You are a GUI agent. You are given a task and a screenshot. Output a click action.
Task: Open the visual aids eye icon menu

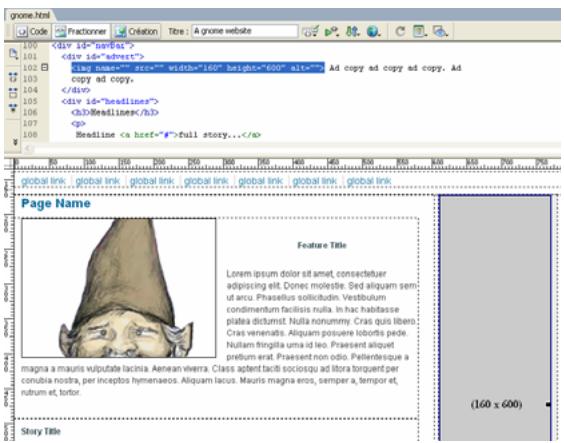(x=440, y=32)
